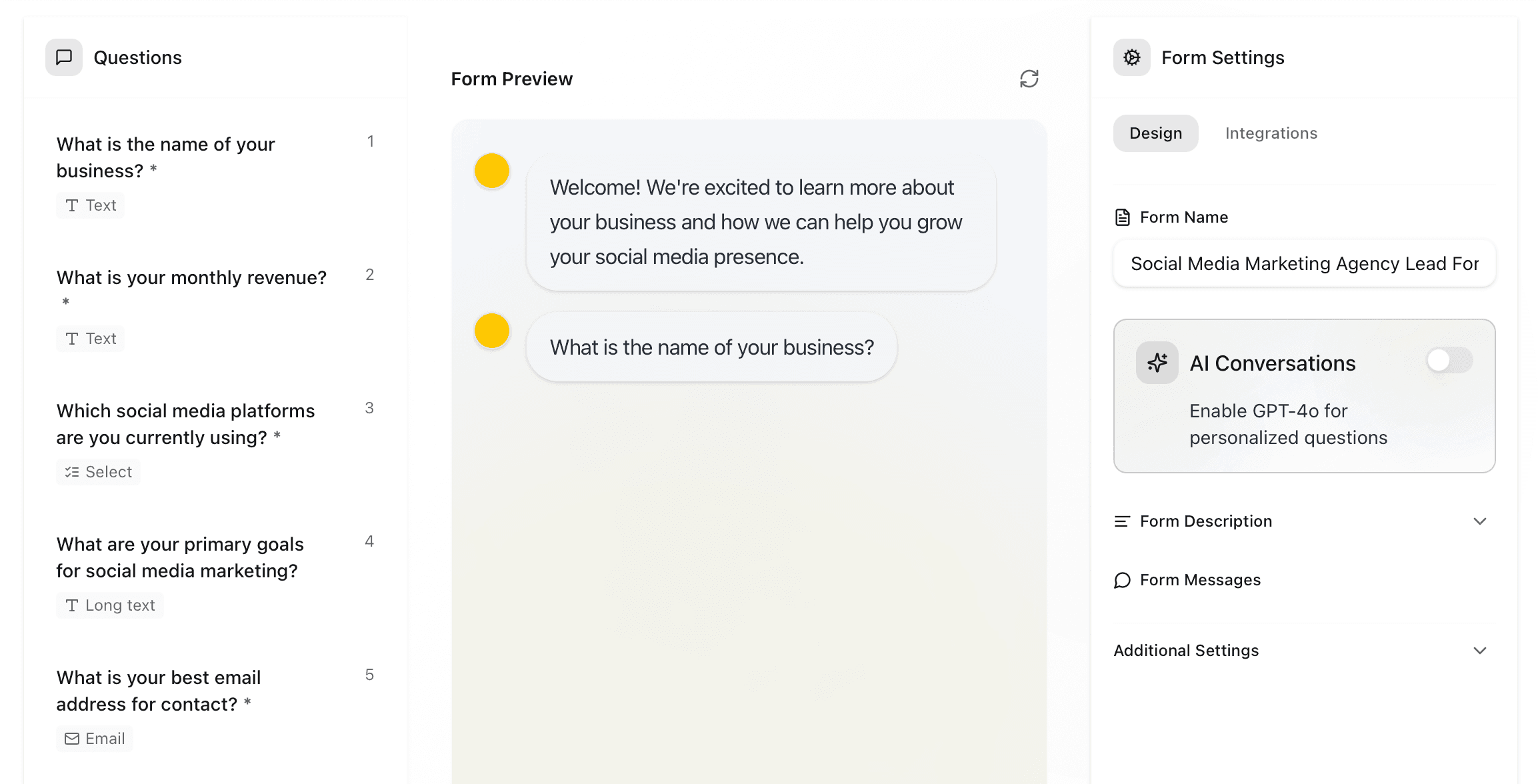Select question 2 about monthly revenue
1540x784 pixels.
click(x=192, y=277)
